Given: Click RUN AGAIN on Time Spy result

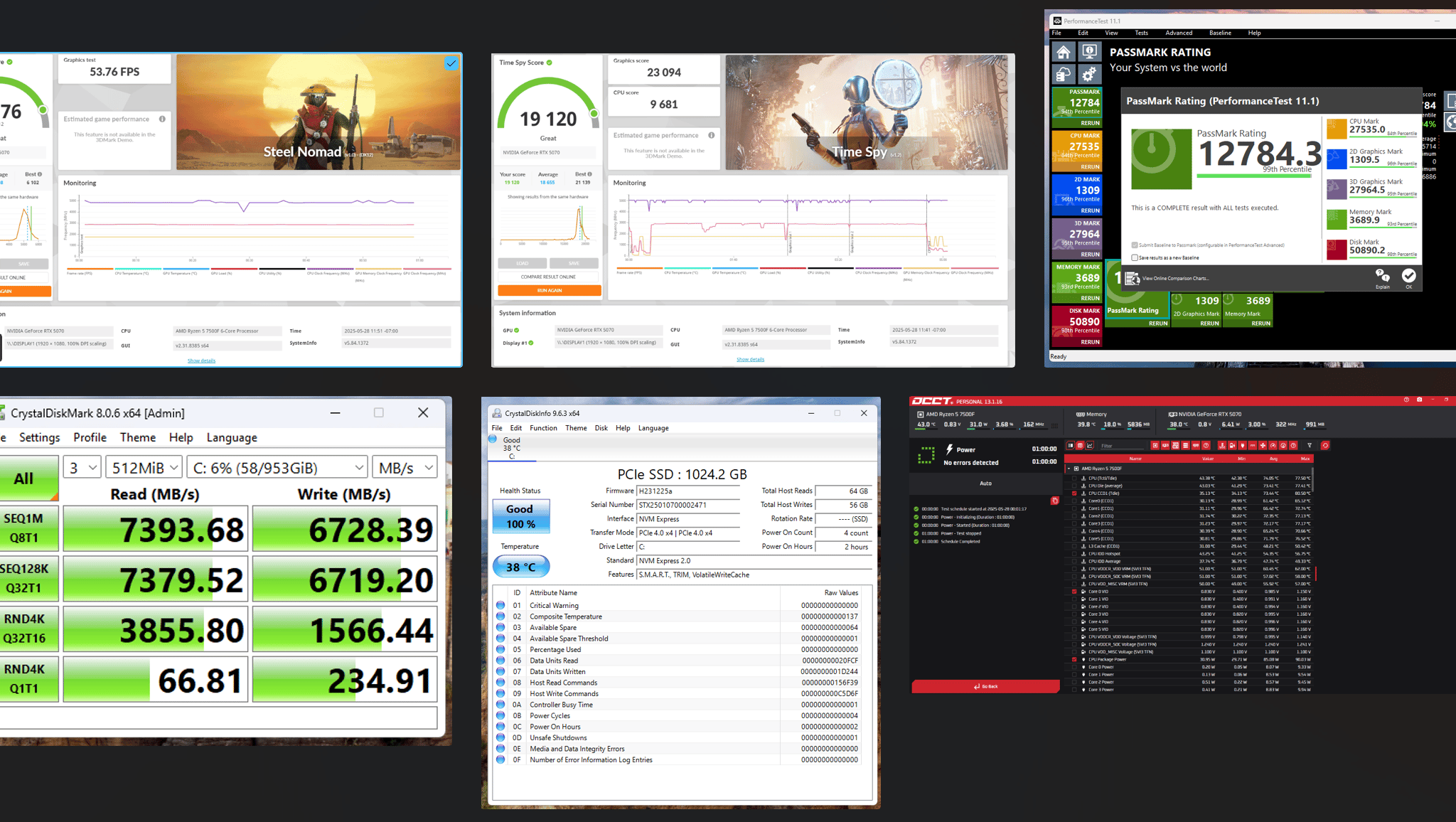Looking at the screenshot, I should (x=550, y=290).
